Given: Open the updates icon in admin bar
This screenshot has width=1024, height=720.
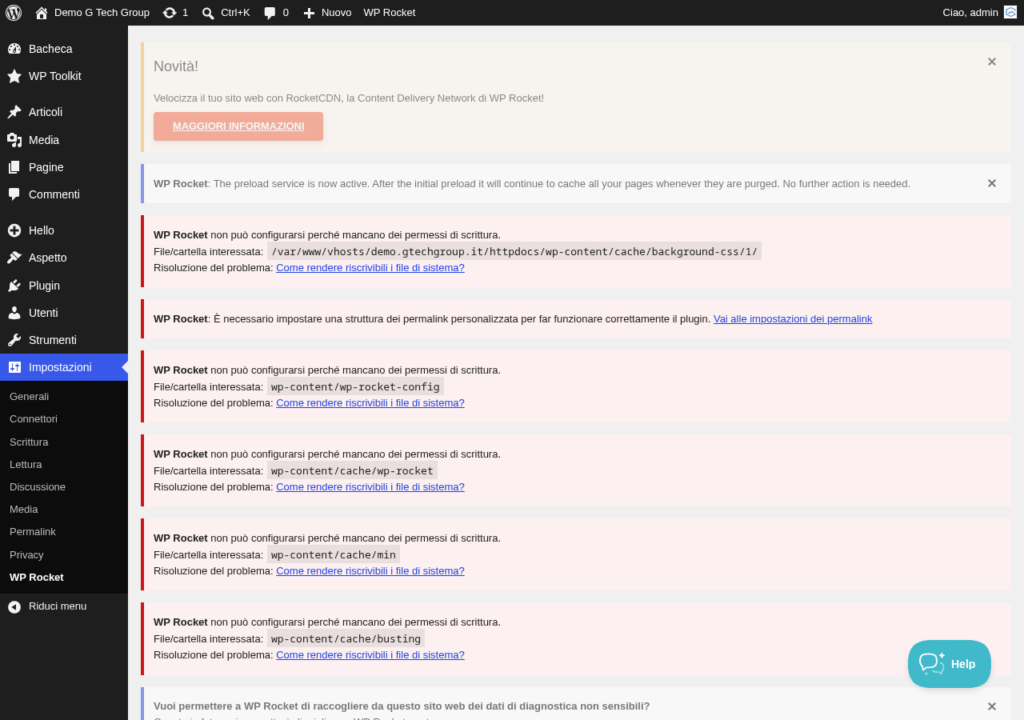Looking at the screenshot, I should coord(169,12).
